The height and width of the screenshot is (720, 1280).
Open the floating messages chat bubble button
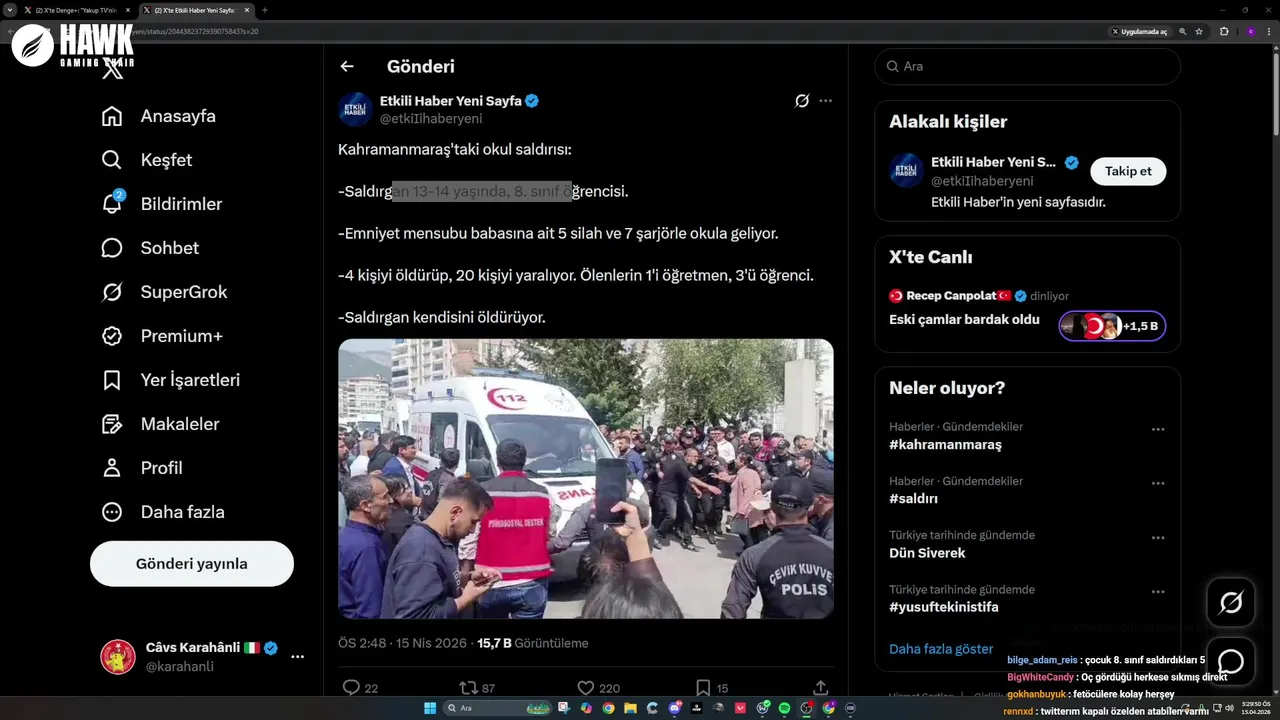tap(1230, 661)
